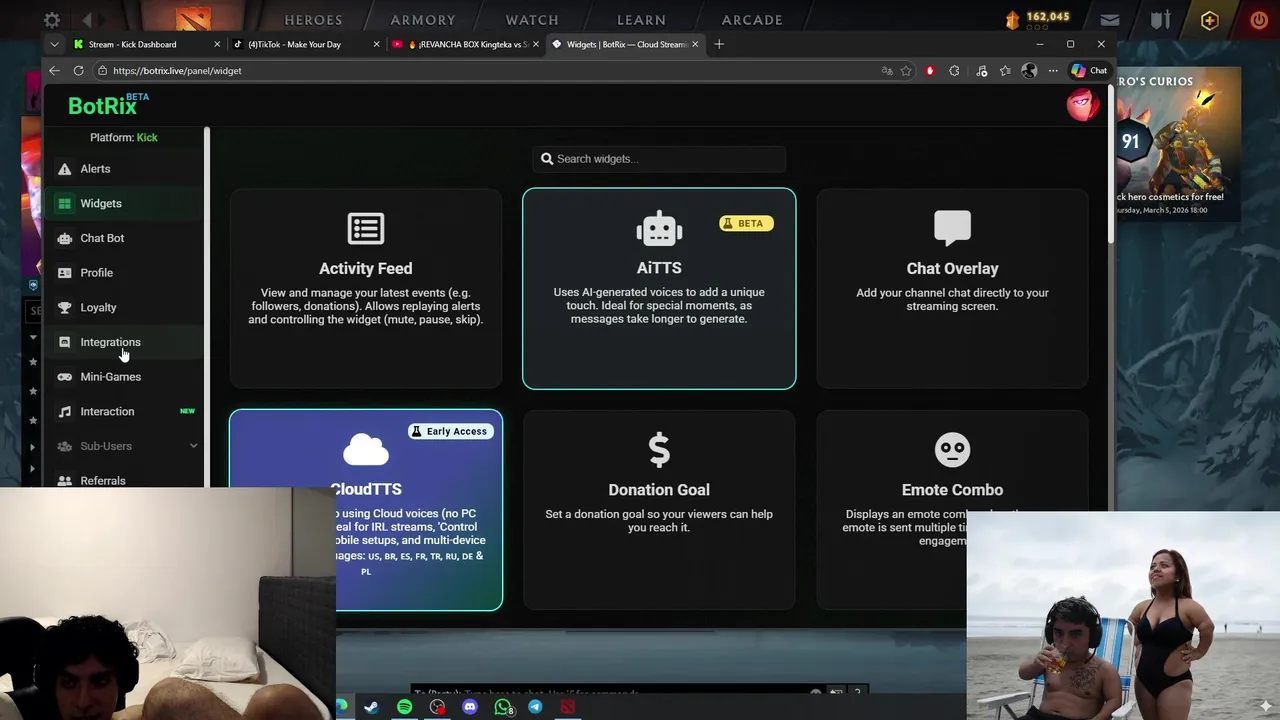Open browser extensions puzzle icon

pyautogui.click(x=954, y=71)
